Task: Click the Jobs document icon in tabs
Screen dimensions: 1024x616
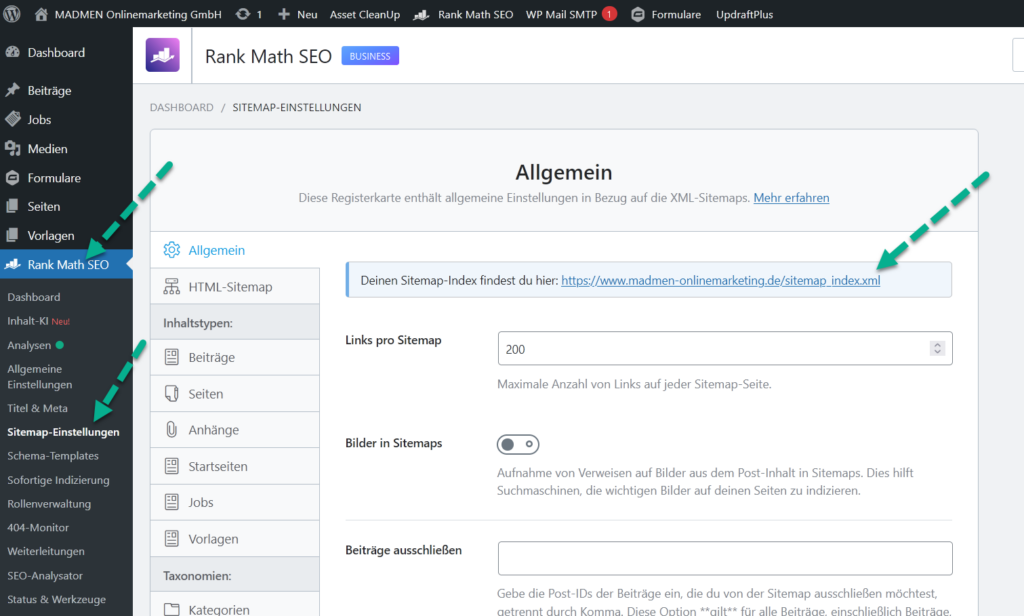Action: [x=172, y=502]
